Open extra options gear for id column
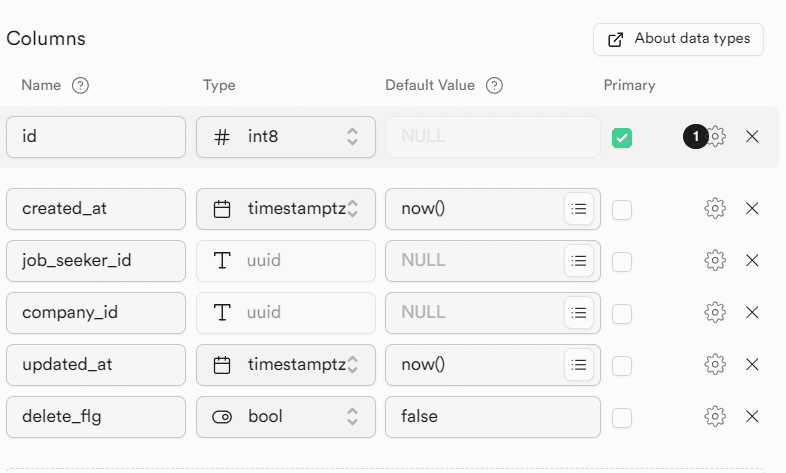 717,137
